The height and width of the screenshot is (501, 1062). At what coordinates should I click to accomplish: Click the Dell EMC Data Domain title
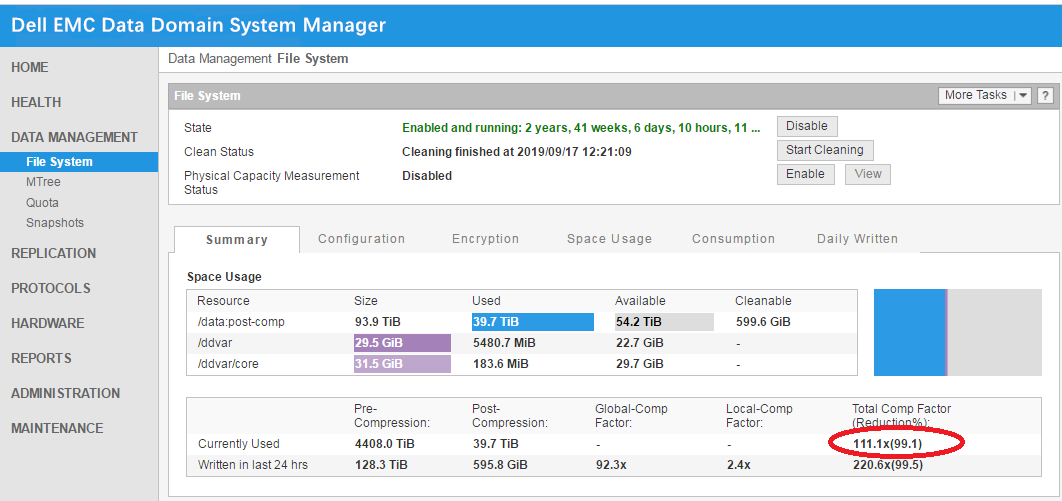(x=198, y=26)
